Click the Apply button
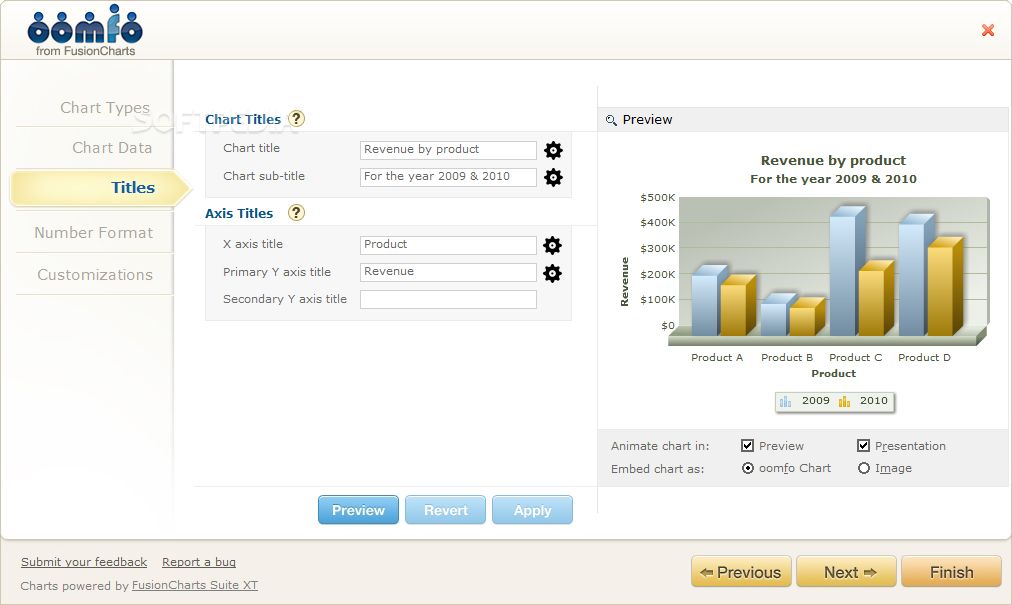The width and height of the screenshot is (1012, 605). coord(532,510)
